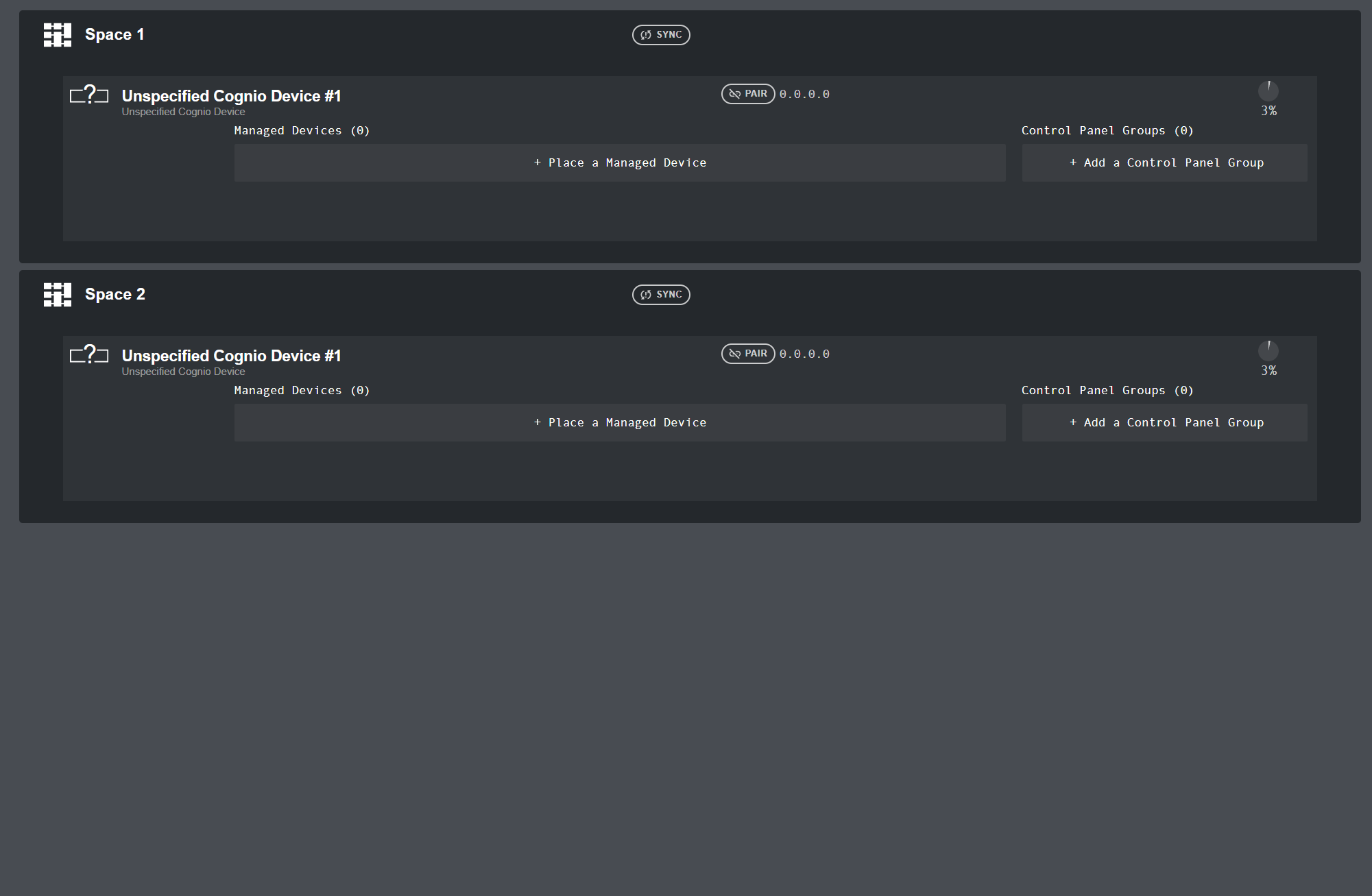Add a Control Panel Group in Space 1
Image resolution: width=1372 pixels, height=896 pixels.
(1165, 163)
